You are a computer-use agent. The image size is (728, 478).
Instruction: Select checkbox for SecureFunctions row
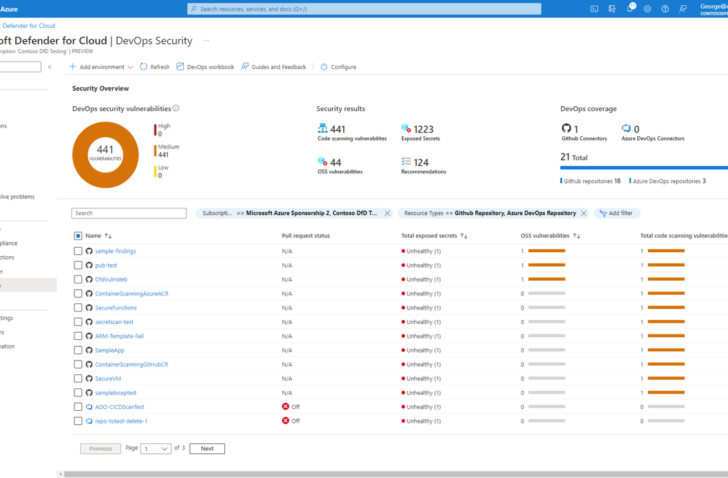(78, 308)
